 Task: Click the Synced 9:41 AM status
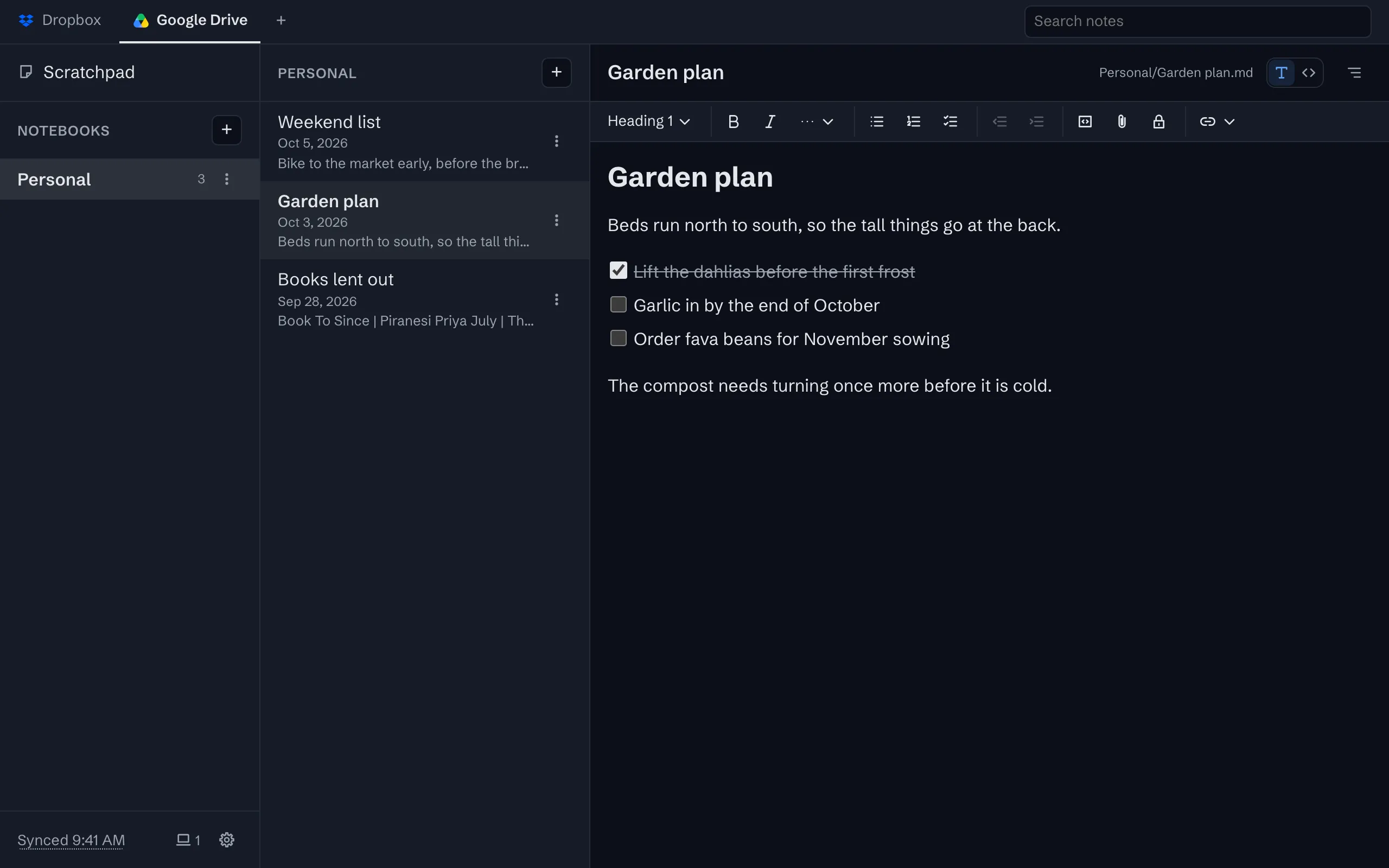71,840
